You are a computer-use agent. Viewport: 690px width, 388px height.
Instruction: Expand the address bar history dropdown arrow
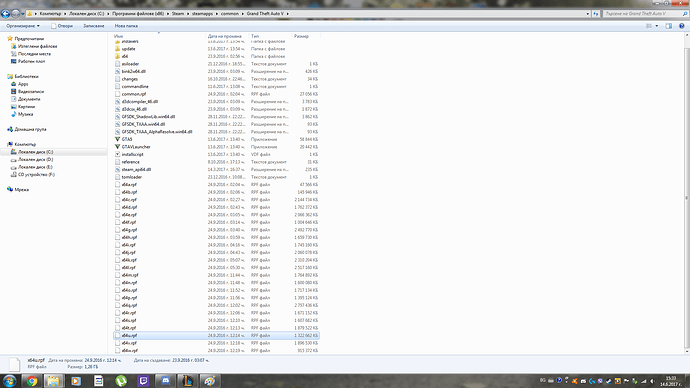pyautogui.click(x=588, y=14)
